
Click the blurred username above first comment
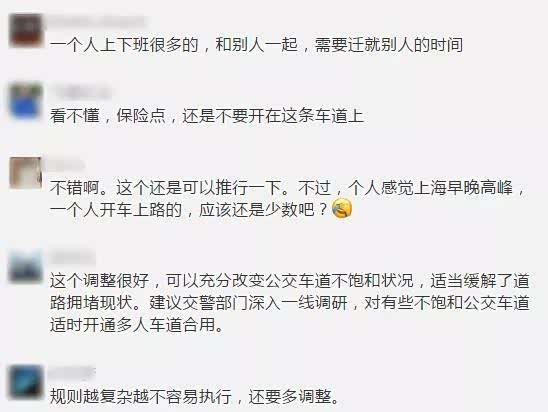coord(98,21)
